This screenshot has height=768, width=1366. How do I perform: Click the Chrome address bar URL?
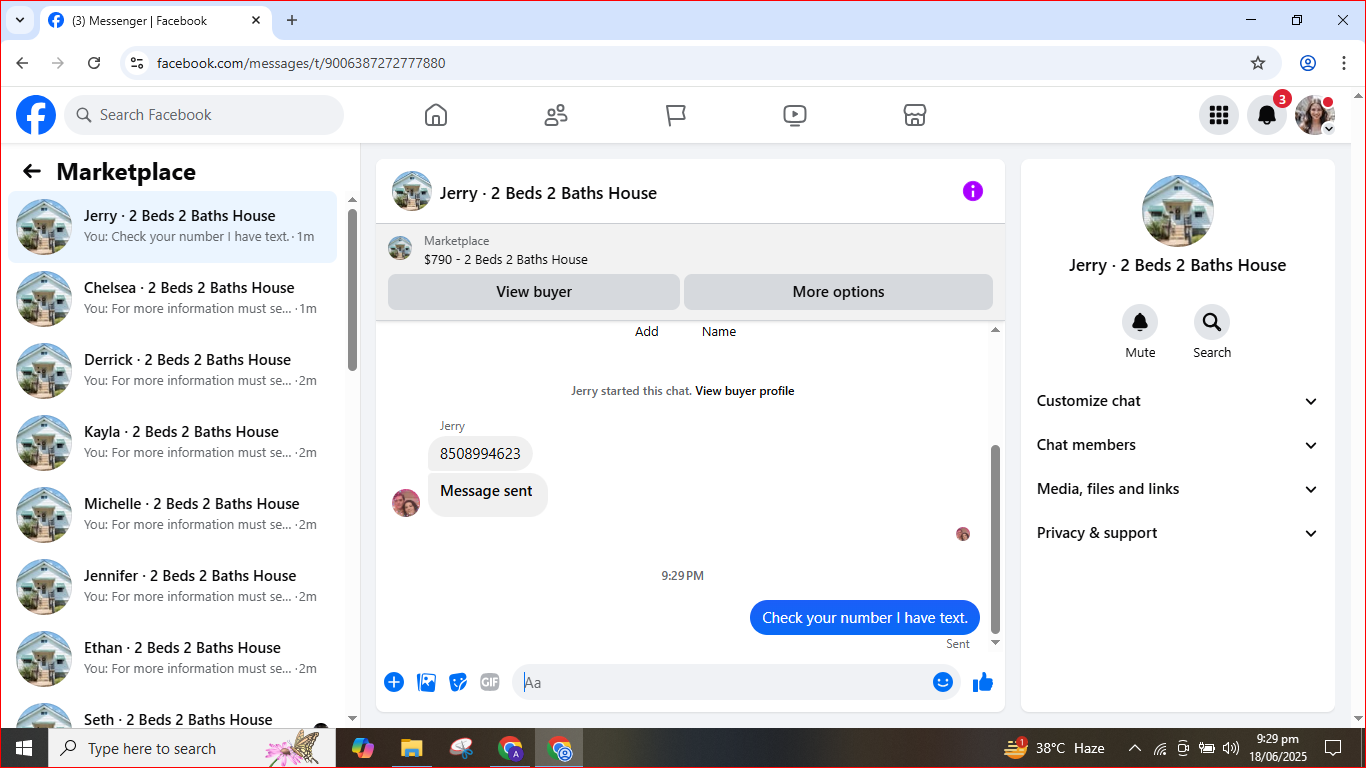point(301,63)
